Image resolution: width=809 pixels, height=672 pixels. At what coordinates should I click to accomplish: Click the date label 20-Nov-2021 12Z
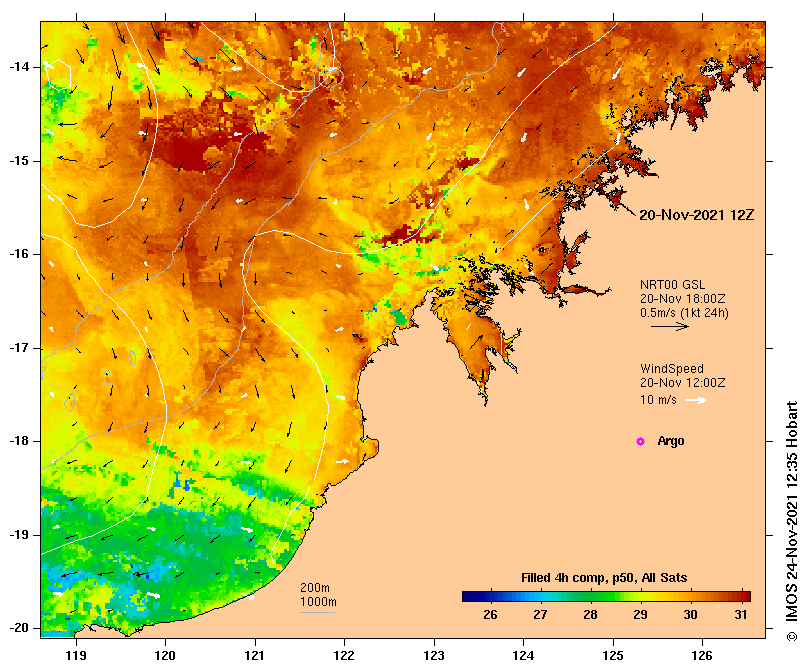(x=697, y=215)
